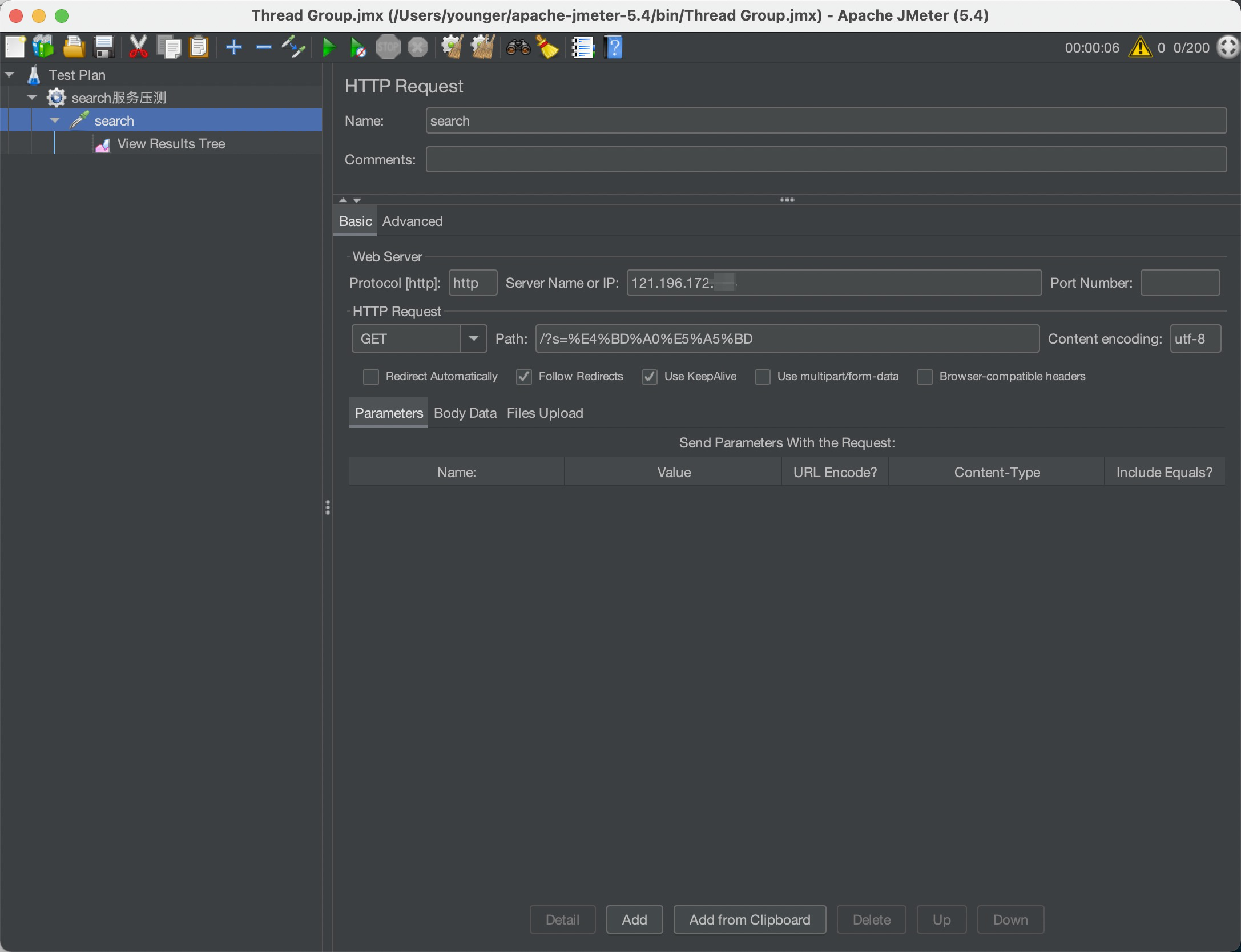Start the test with green play icon

click(x=328, y=47)
